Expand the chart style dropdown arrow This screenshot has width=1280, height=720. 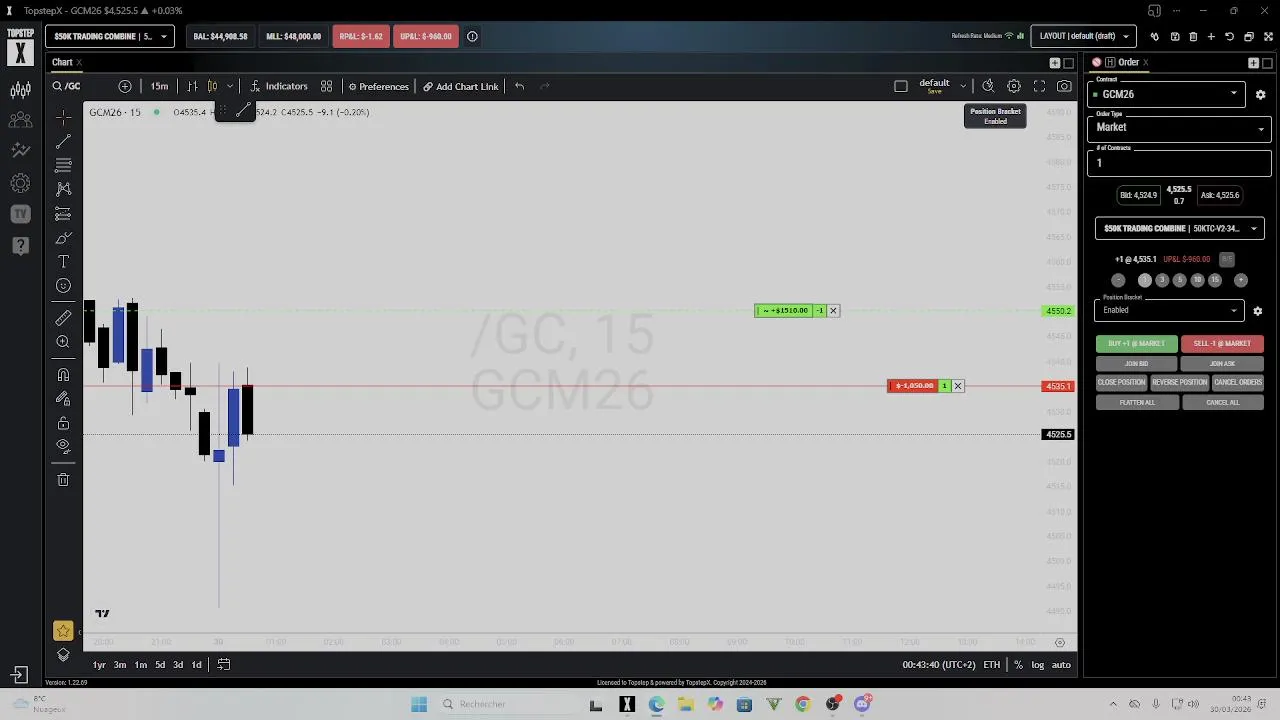coord(230,86)
